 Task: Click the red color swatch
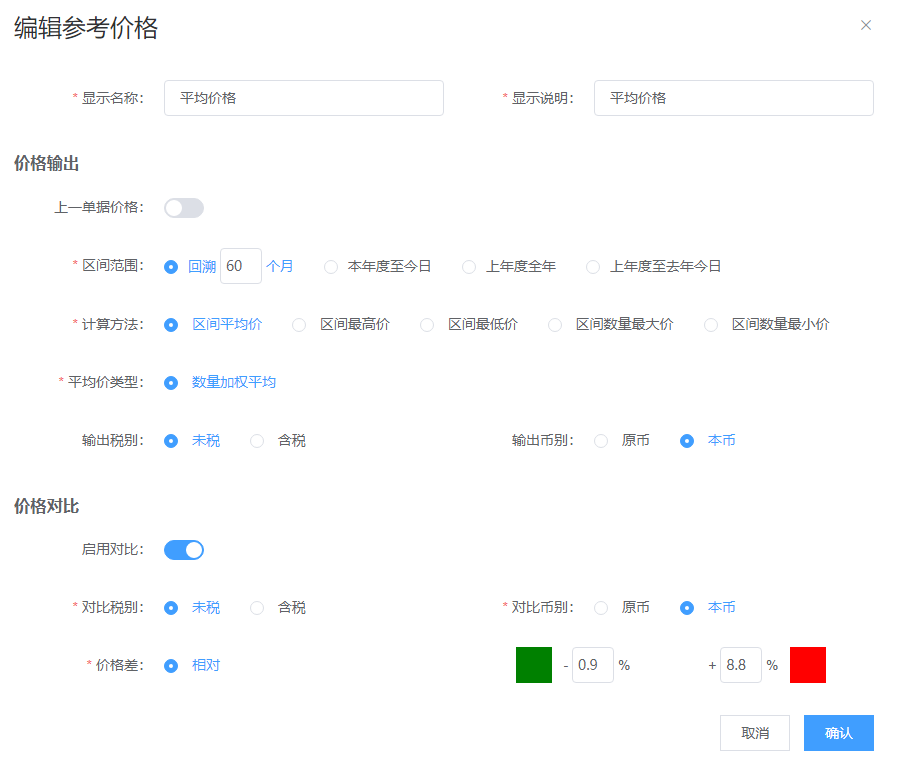pos(808,665)
